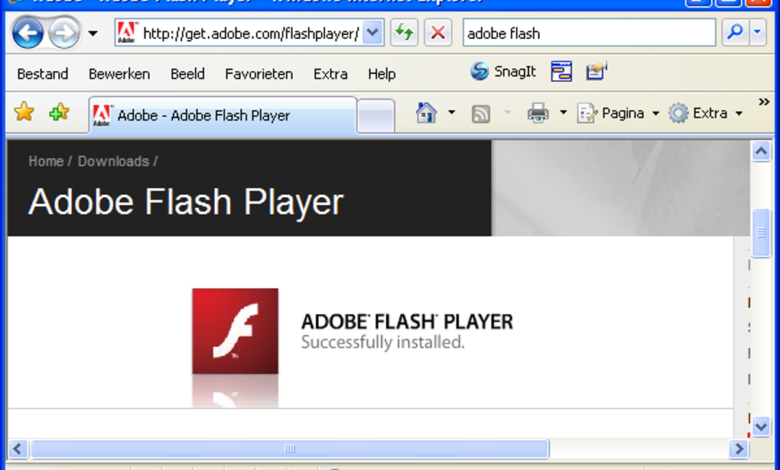The width and height of the screenshot is (780, 470).
Task: Expand the address bar URL dropdown
Action: pos(373,33)
